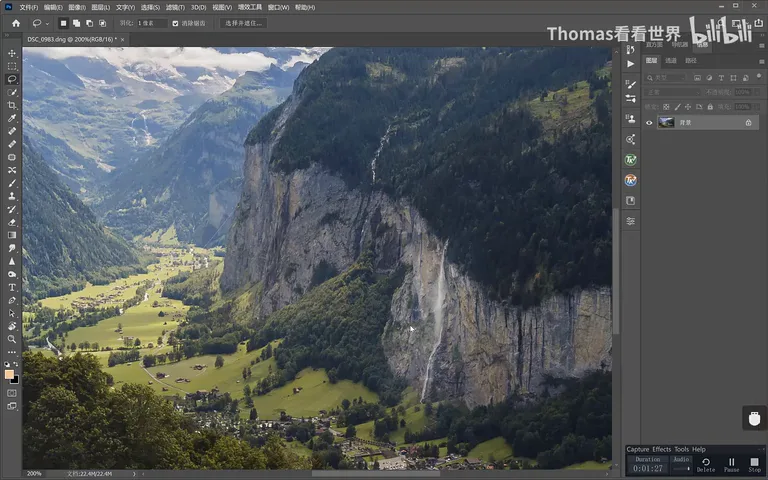Open the 文件(F) menu
The image size is (768, 480).
pos(28,7)
